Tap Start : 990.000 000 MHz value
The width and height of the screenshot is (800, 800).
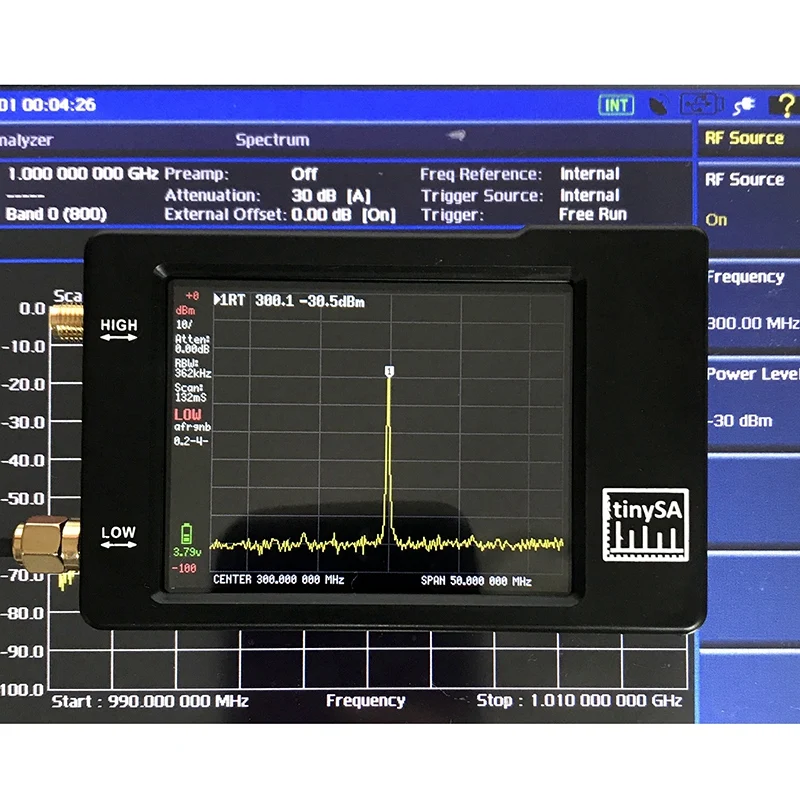pyautogui.click(x=150, y=701)
